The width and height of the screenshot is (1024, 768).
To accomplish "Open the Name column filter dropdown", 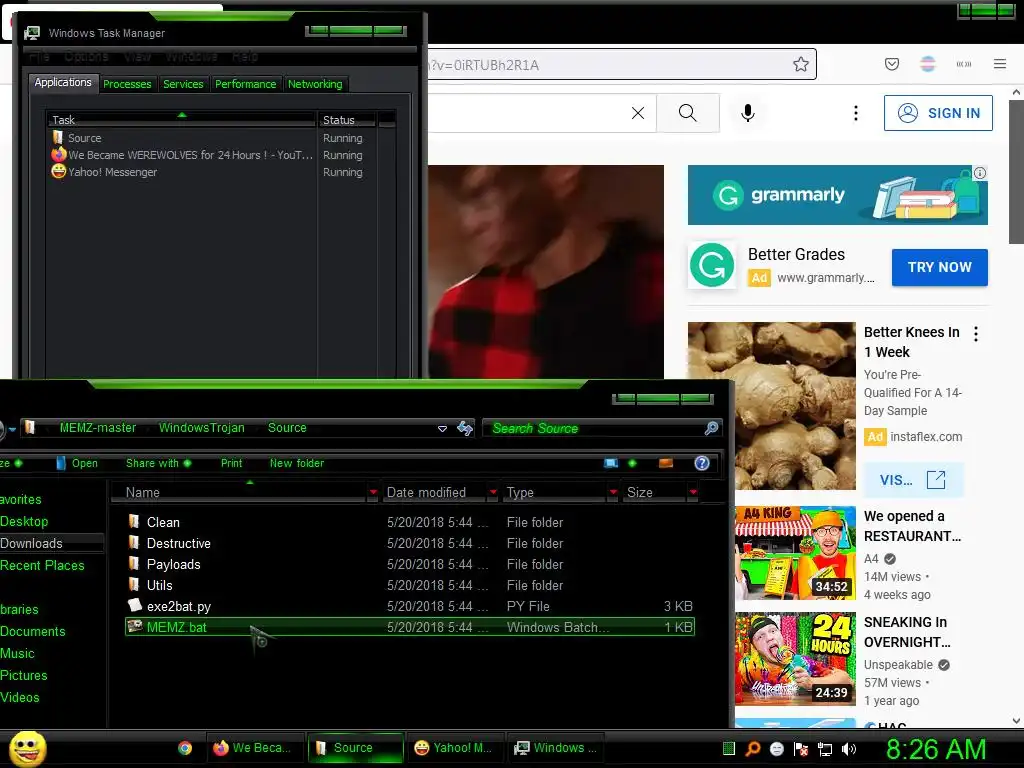I will (x=373, y=492).
